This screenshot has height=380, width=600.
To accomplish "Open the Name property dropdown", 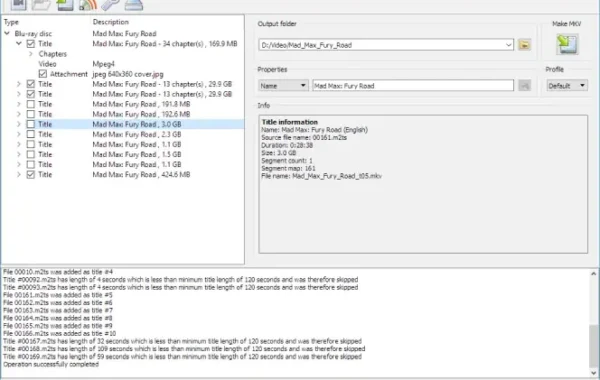I will 283,85.
